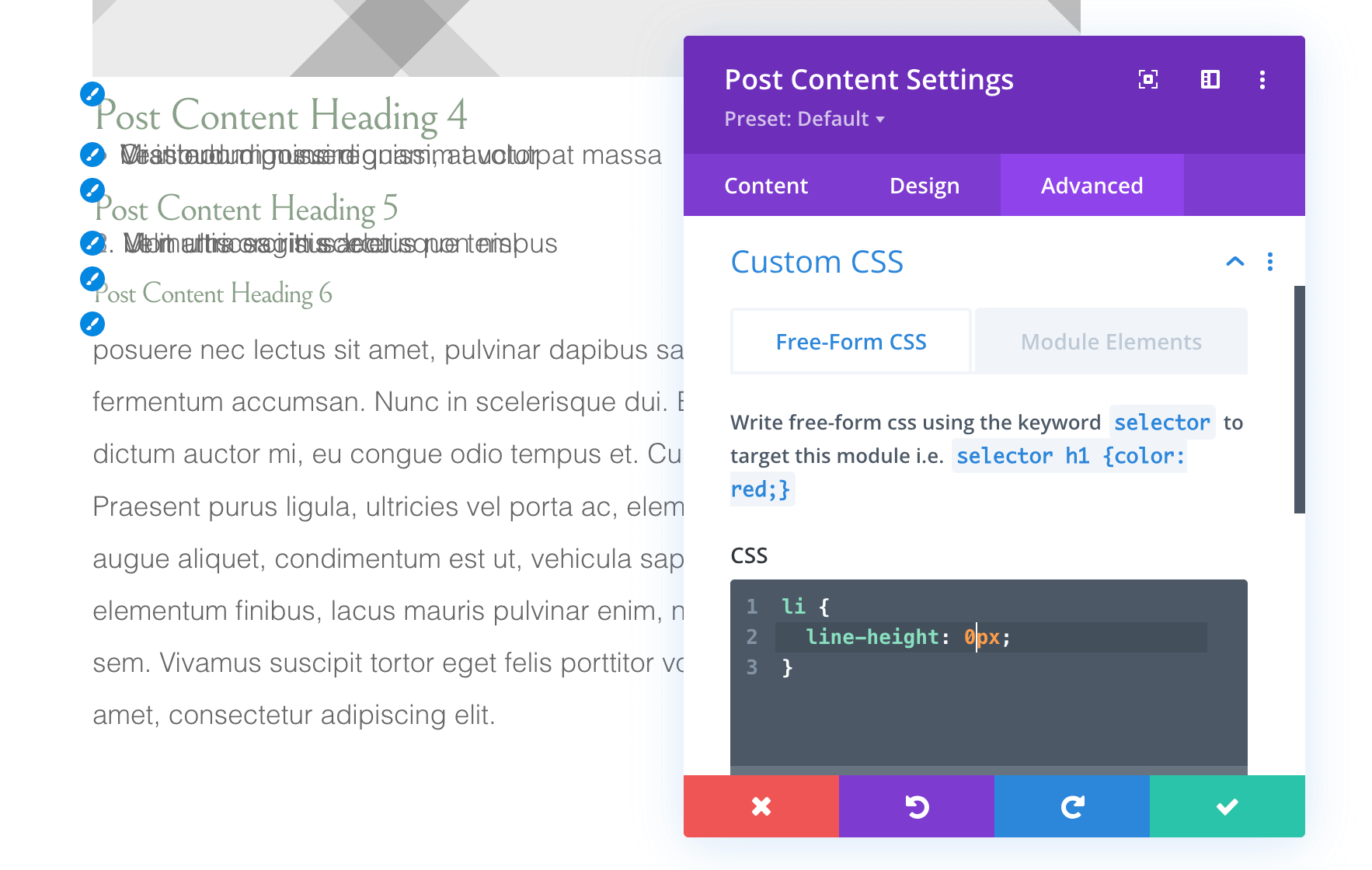The height and width of the screenshot is (870, 1372).
Task: Switch to Module Elements option
Action: click(1111, 342)
